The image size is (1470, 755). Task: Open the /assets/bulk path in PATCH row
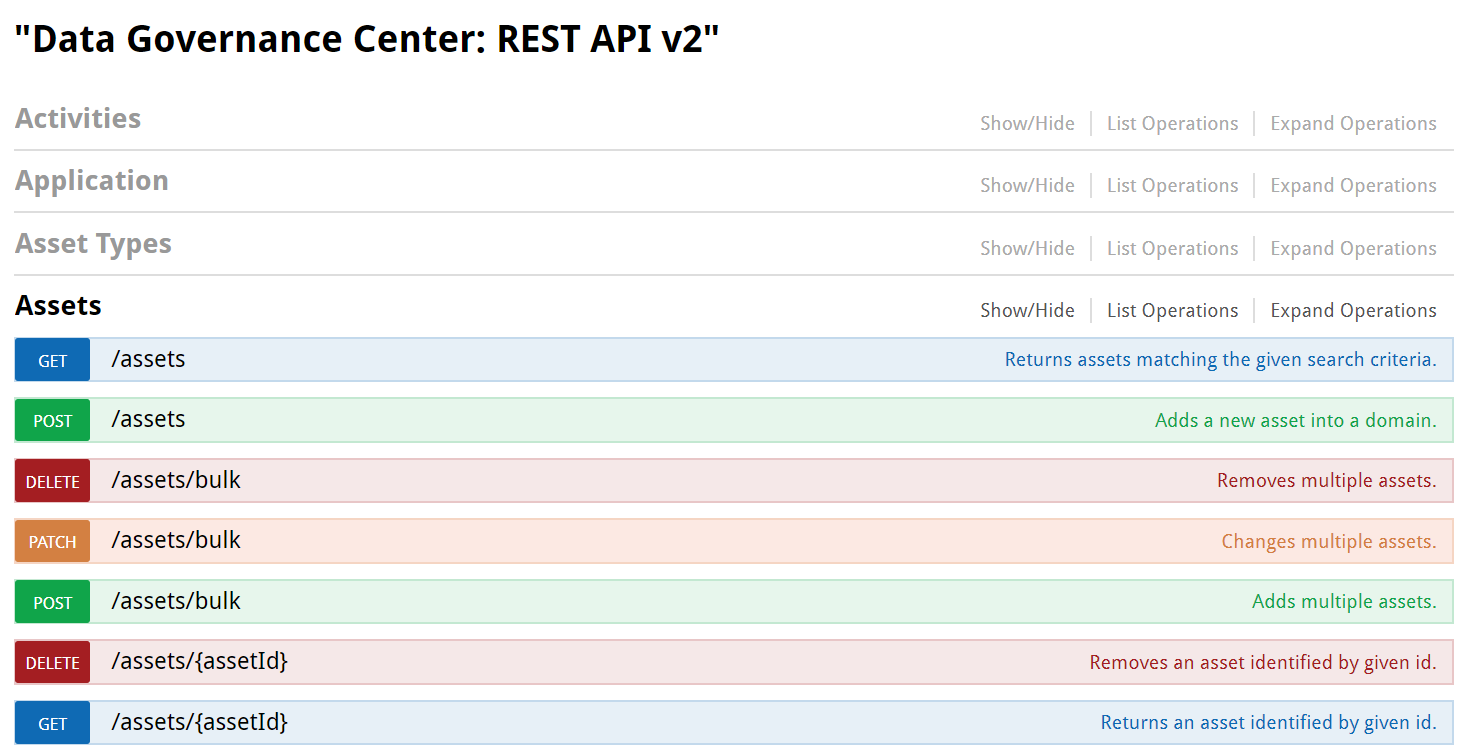[176, 540]
